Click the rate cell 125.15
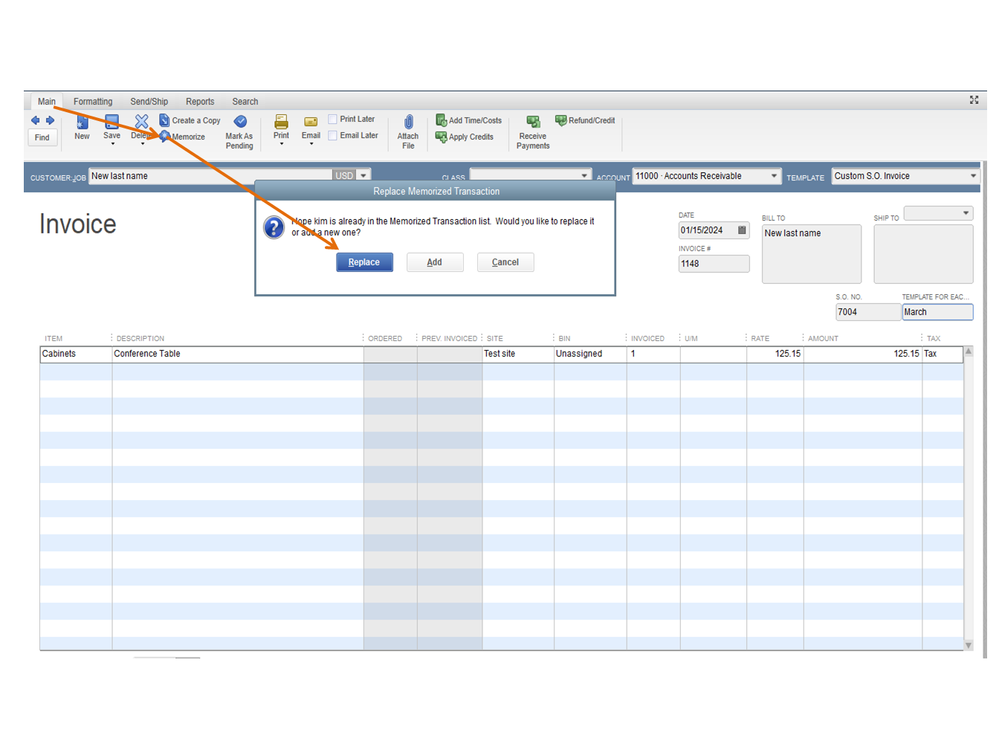This screenshot has height=749, width=999. click(x=775, y=354)
